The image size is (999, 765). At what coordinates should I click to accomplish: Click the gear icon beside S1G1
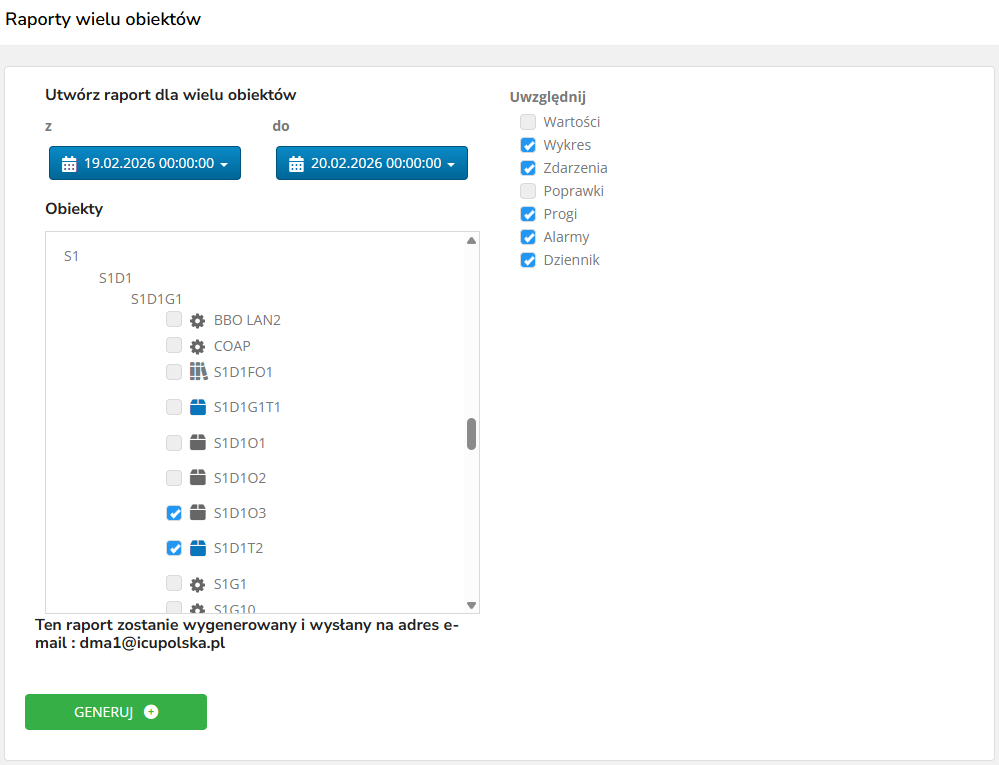tap(197, 584)
